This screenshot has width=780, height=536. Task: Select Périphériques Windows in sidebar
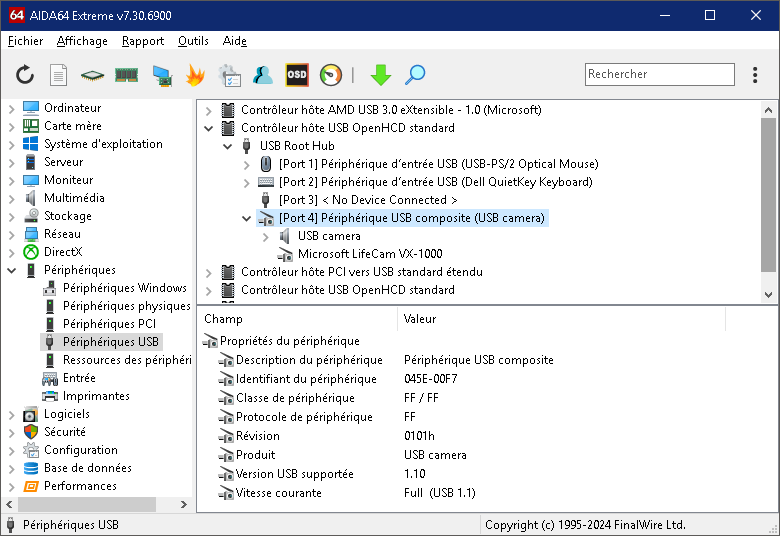click(125, 288)
